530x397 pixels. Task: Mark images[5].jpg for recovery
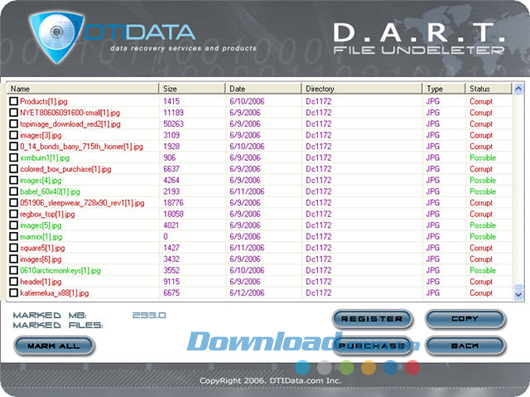click(14, 225)
